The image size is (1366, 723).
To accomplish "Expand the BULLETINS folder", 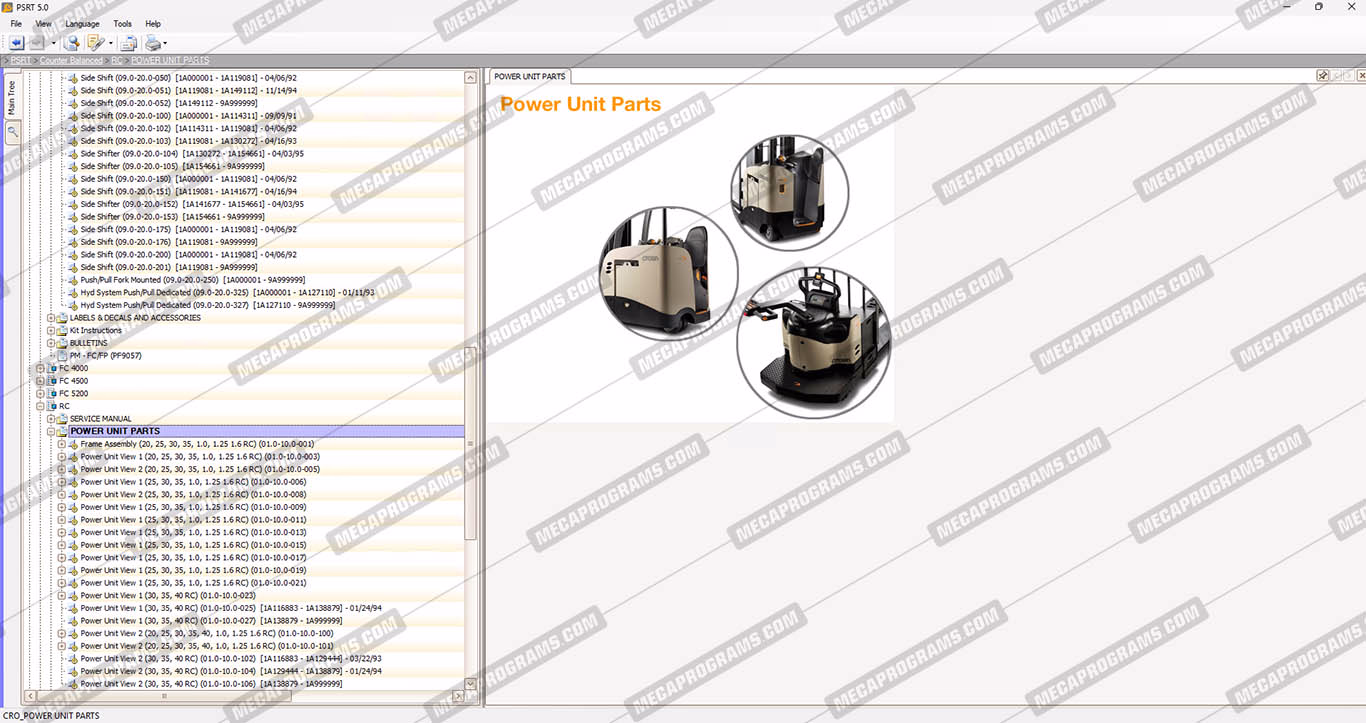I will [51, 343].
